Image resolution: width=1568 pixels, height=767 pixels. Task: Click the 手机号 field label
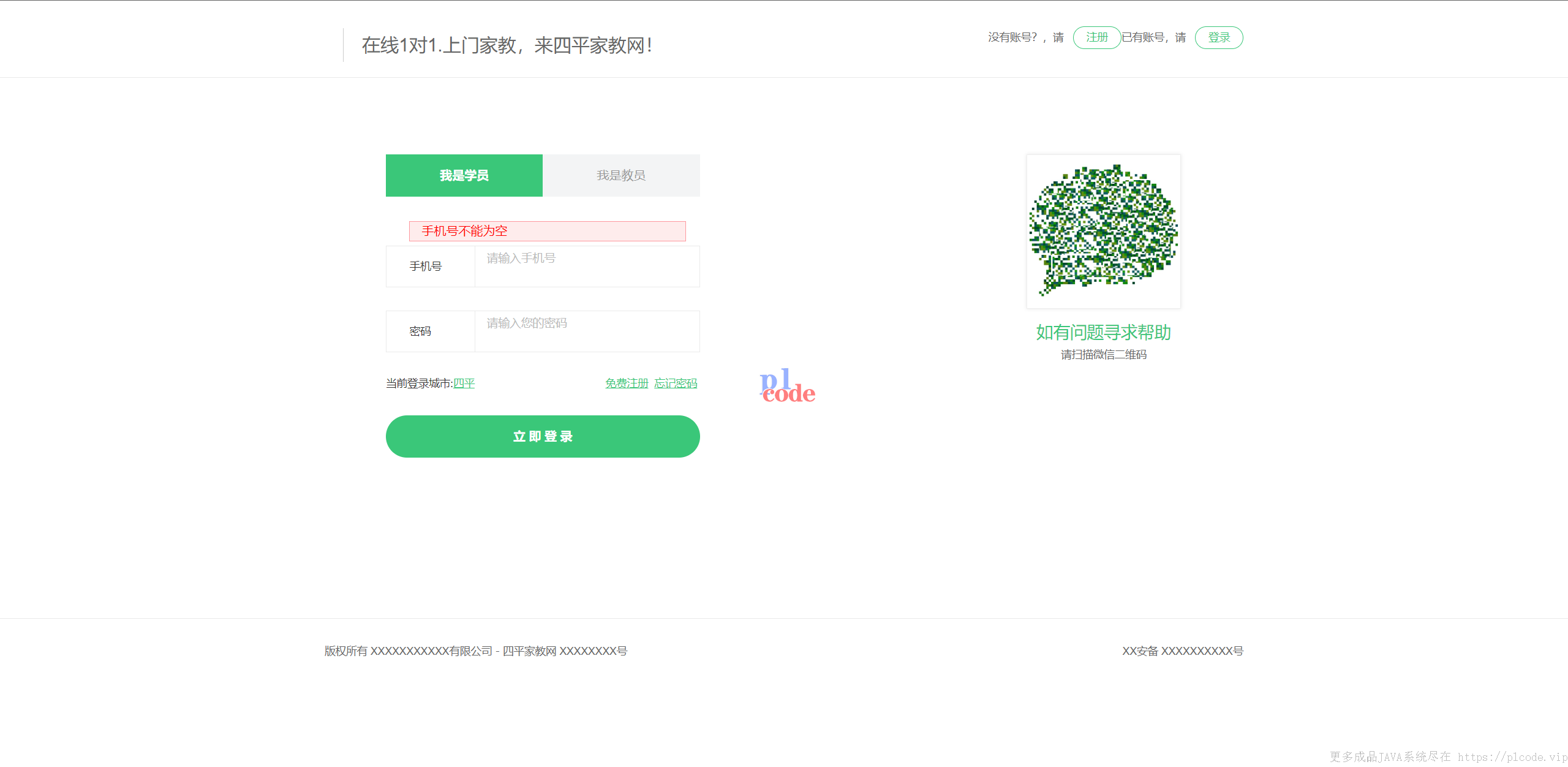[x=426, y=266]
